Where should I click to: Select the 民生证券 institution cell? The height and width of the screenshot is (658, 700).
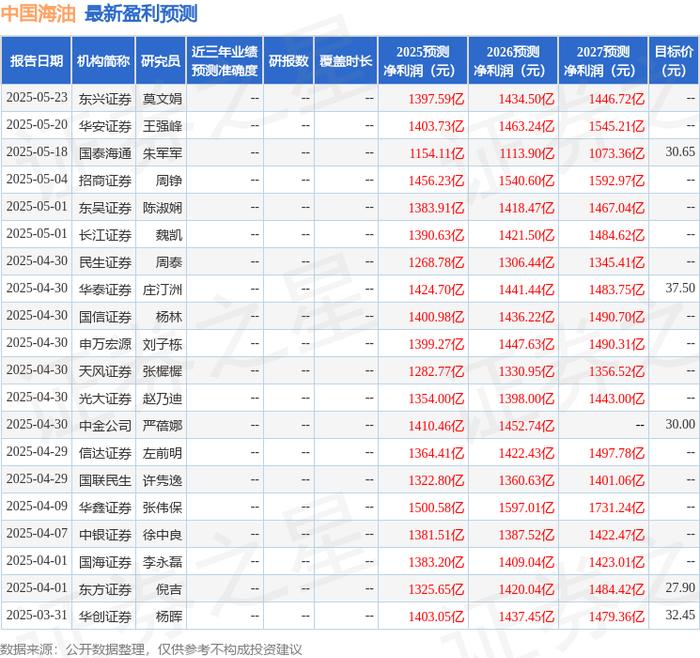105,262
